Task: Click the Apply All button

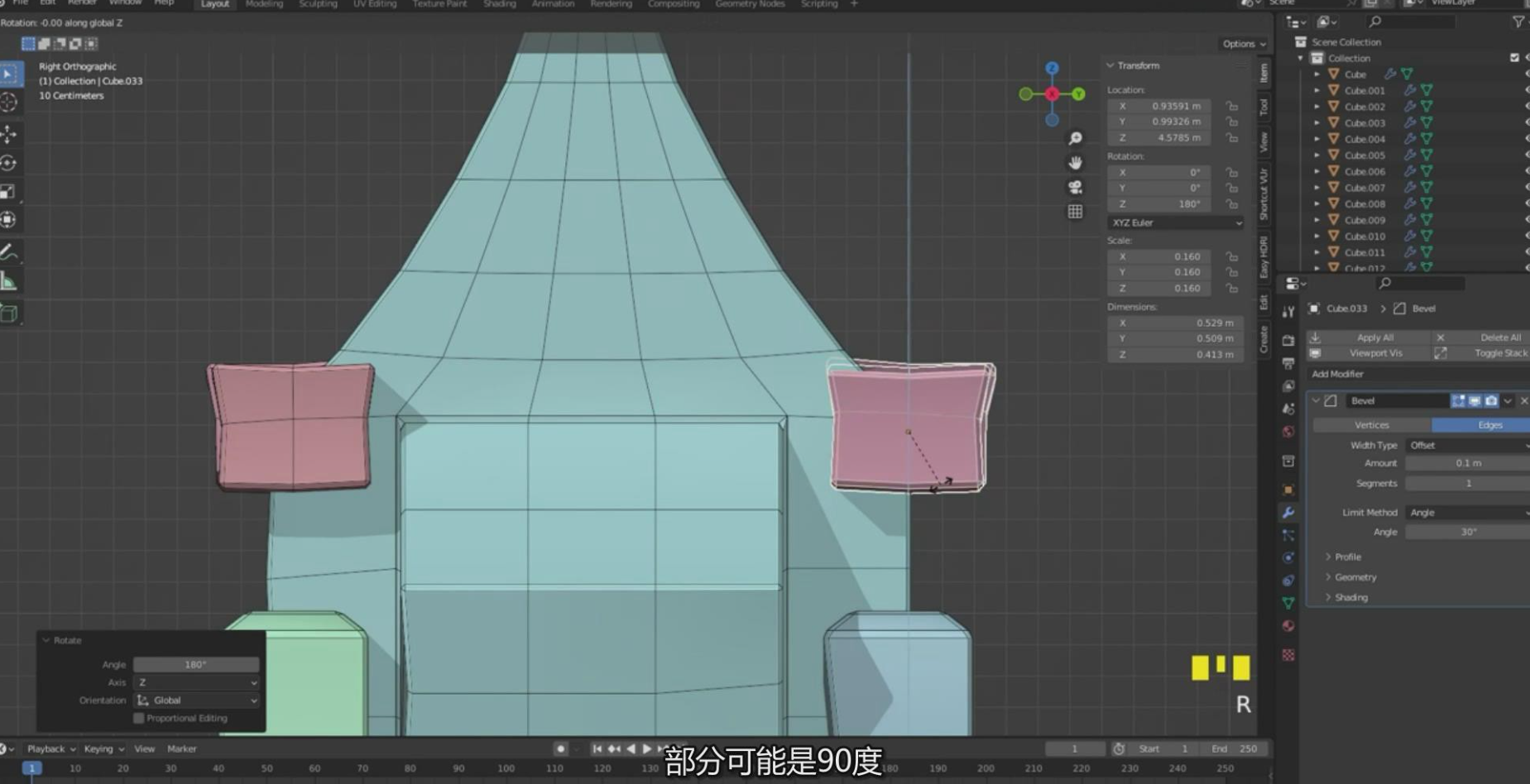Action: point(1374,337)
